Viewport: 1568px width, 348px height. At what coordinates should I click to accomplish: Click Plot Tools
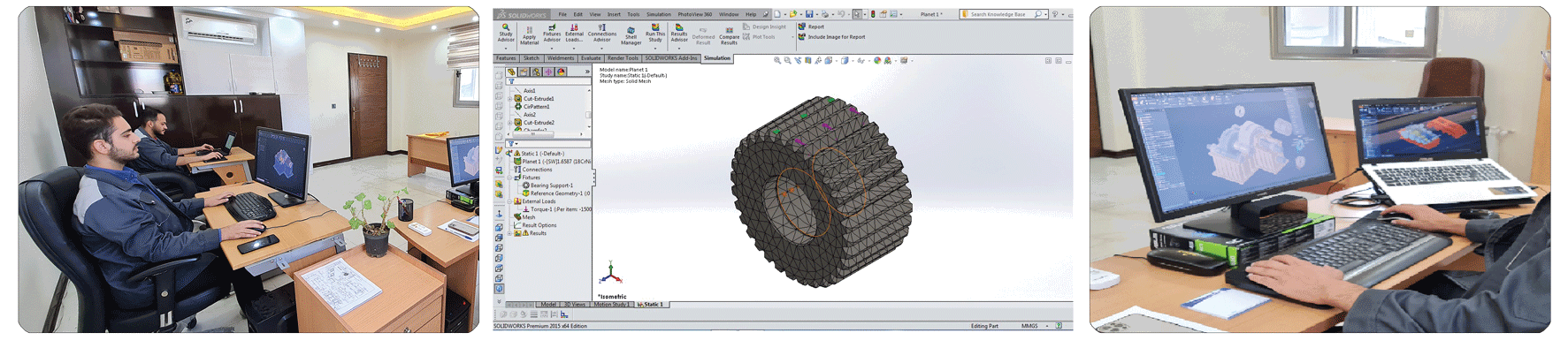tap(759, 36)
